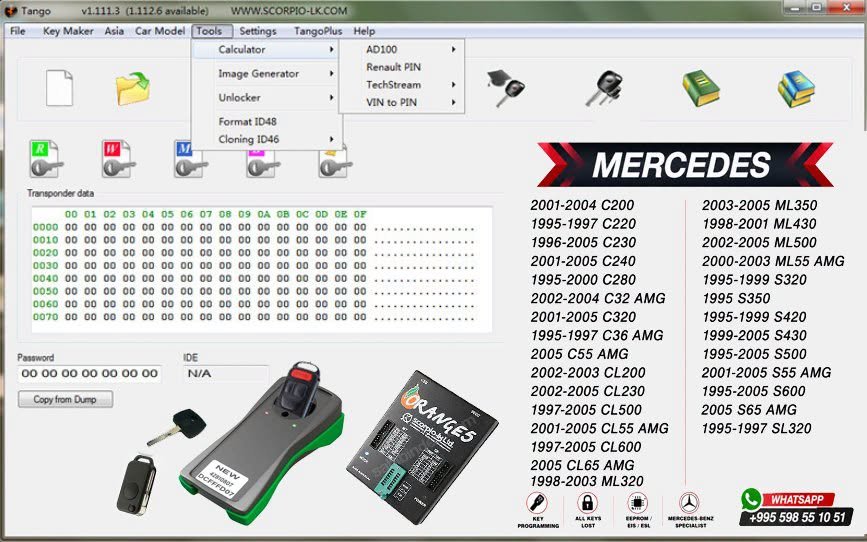Click the red W write-transponder key icon

click(x=118, y=159)
